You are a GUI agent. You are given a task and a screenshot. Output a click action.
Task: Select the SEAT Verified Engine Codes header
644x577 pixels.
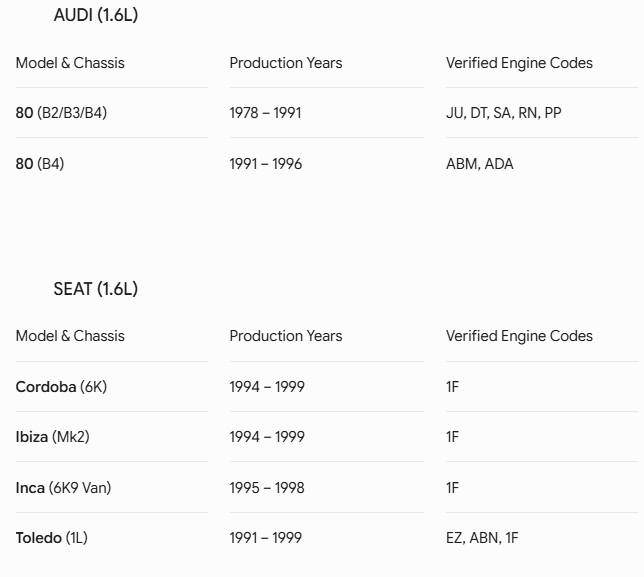[519, 336]
